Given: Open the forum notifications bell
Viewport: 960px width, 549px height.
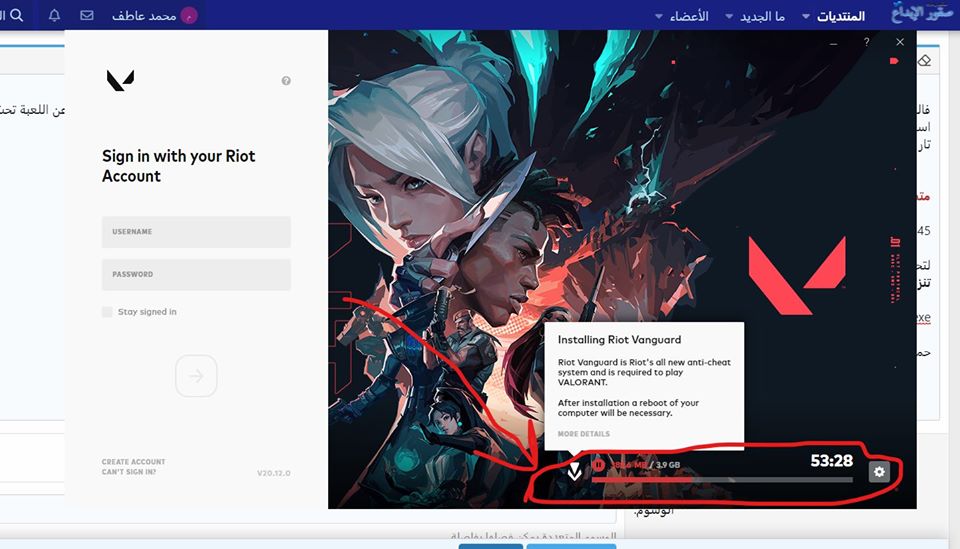Looking at the screenshot, I should tap(55, 16).
